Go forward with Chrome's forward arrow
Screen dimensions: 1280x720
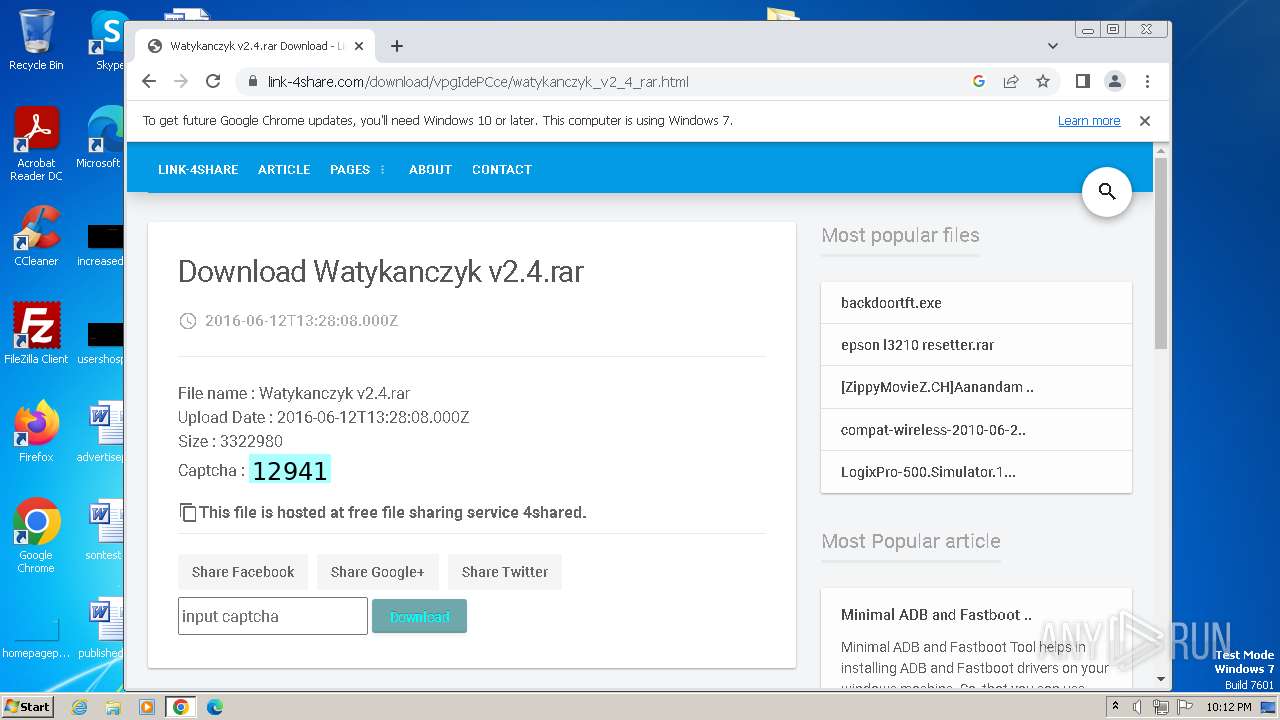pyautogui.click(x=181, y=81)
